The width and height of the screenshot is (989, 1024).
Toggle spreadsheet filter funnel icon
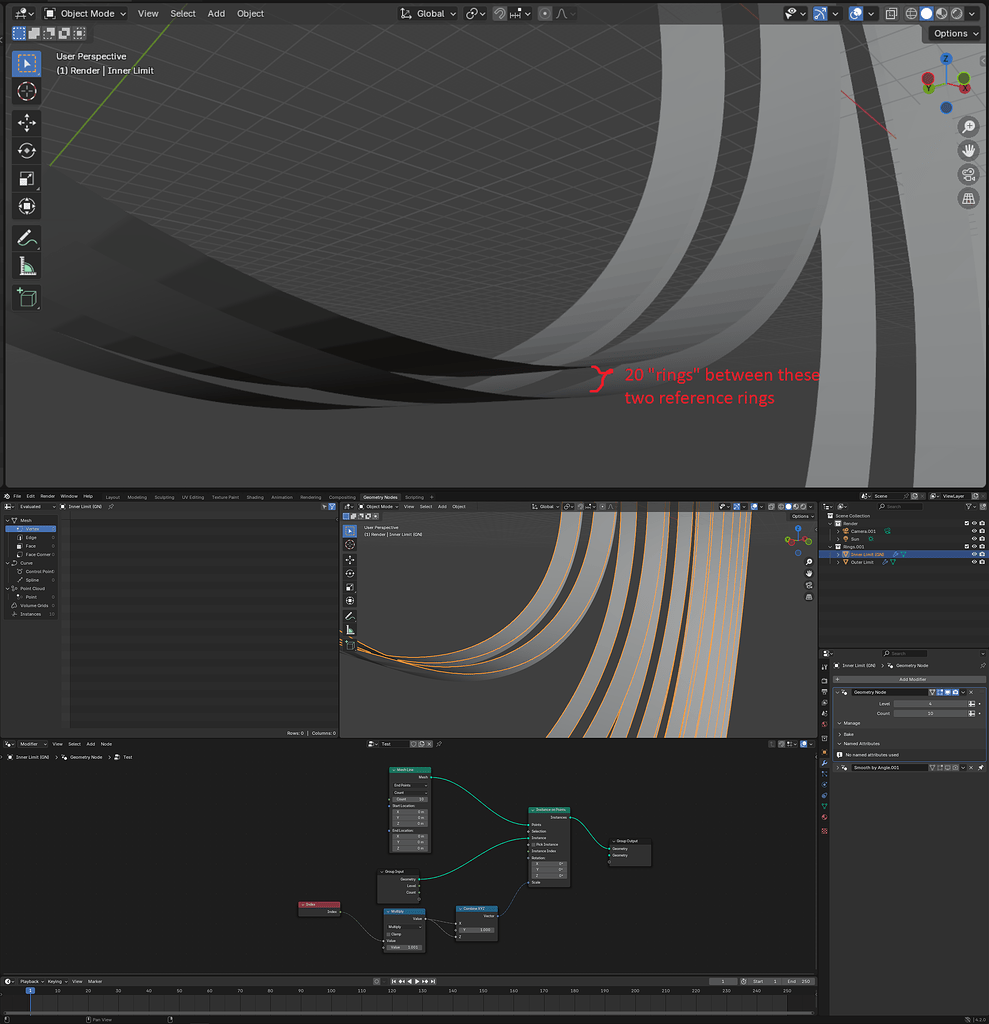(332, 507)
